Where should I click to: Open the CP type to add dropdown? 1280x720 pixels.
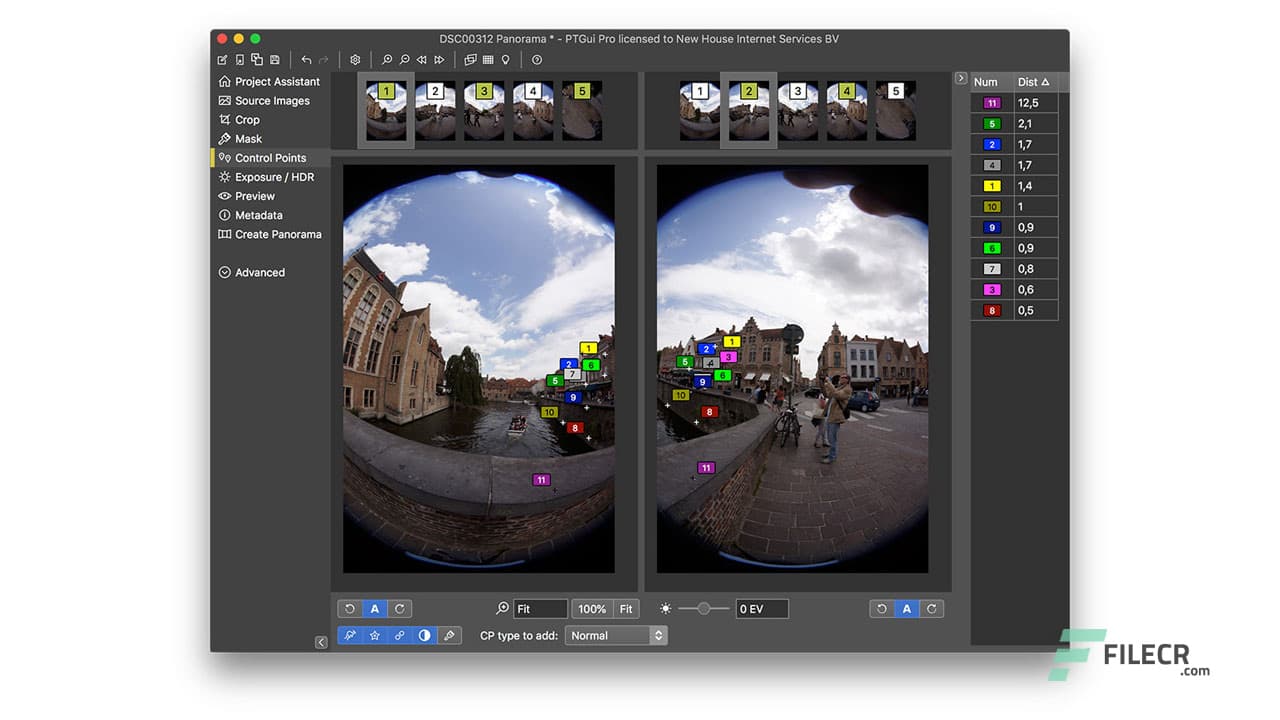coord(615,635)
